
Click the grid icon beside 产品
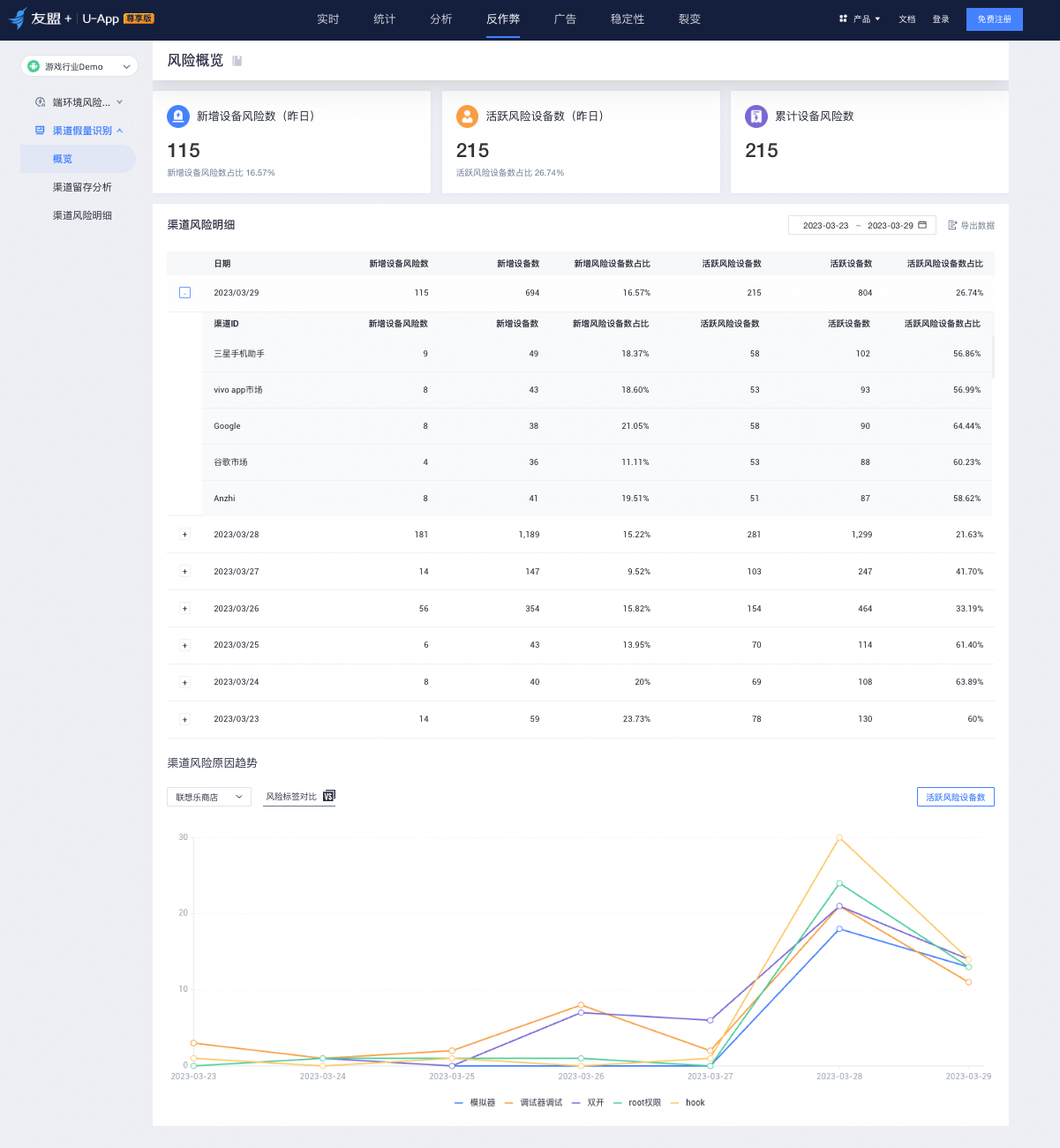click(843, 19)
